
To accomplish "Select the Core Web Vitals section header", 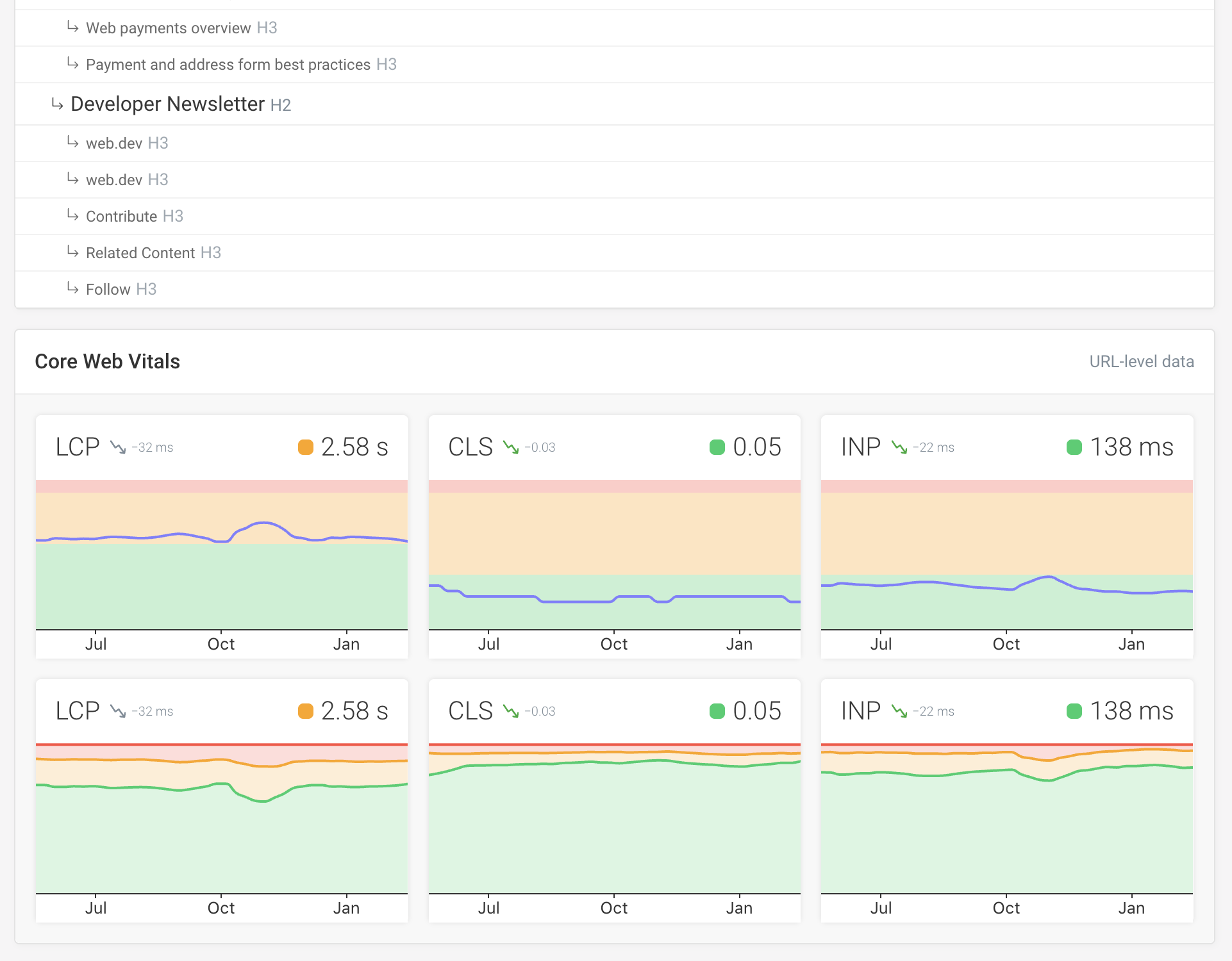I will (x=107, y=361).
